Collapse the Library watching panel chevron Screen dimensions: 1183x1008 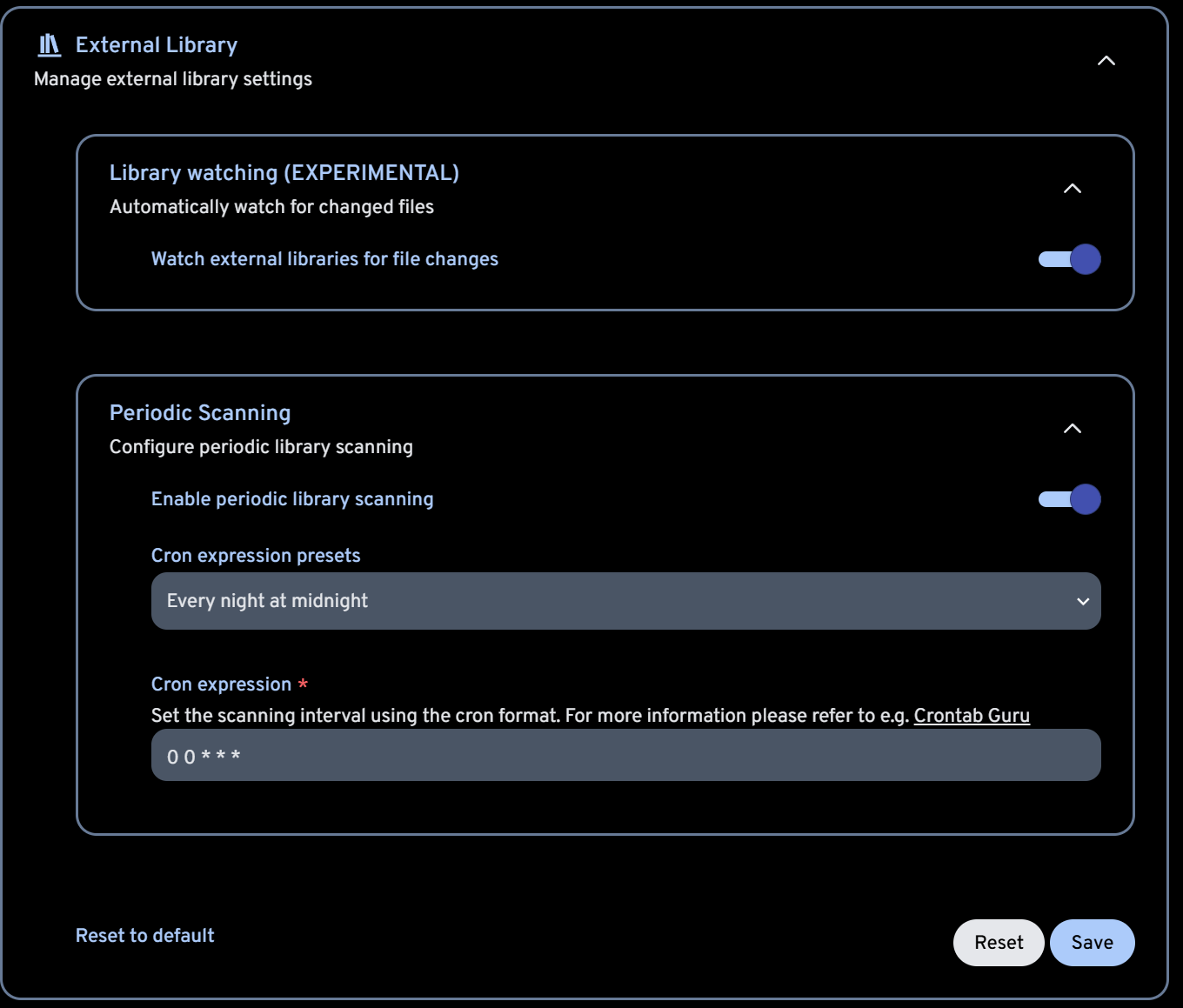(x=1072, y=189)
